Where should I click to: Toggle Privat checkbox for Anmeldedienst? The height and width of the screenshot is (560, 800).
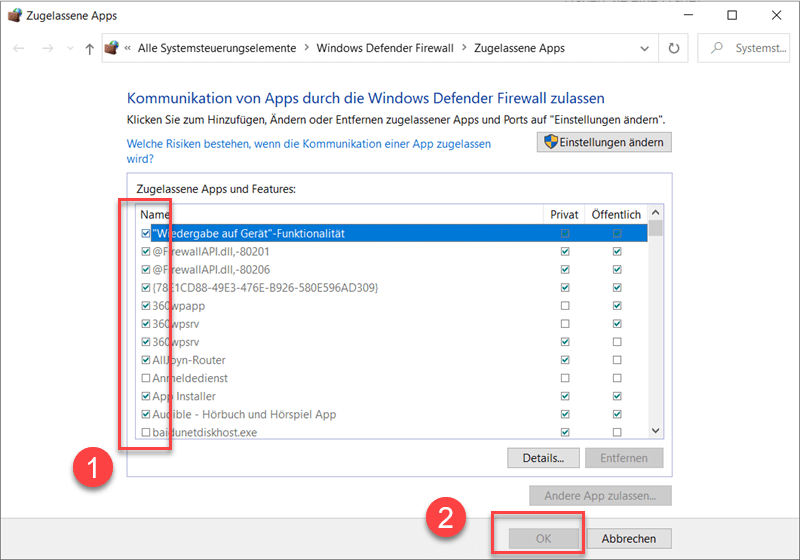(x=565, y=378)
